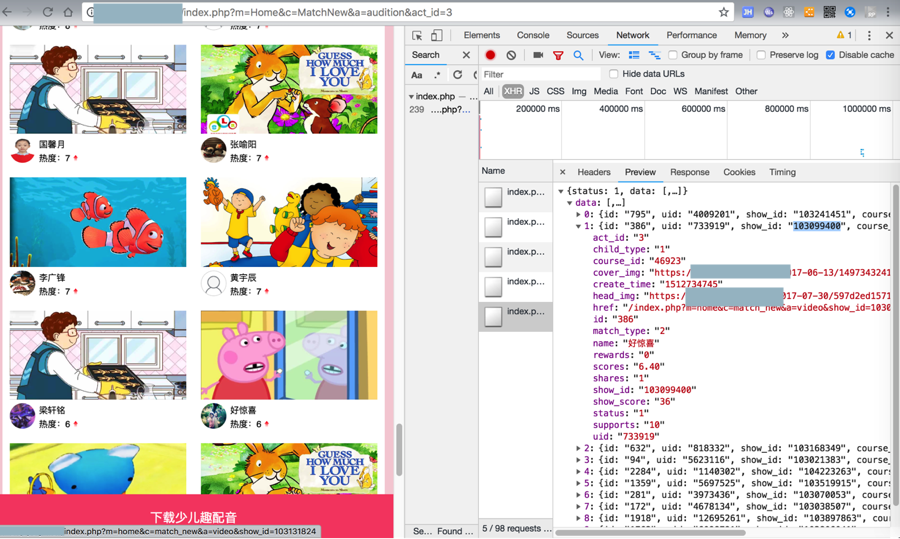Check Hide data URLs option
The image size is (900, 539).
coord(614,74)
